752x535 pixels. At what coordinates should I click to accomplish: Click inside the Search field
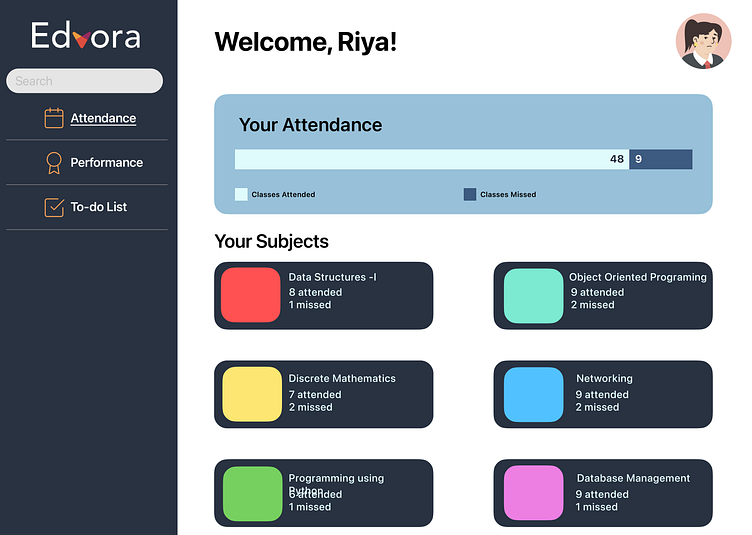[84, 81]
